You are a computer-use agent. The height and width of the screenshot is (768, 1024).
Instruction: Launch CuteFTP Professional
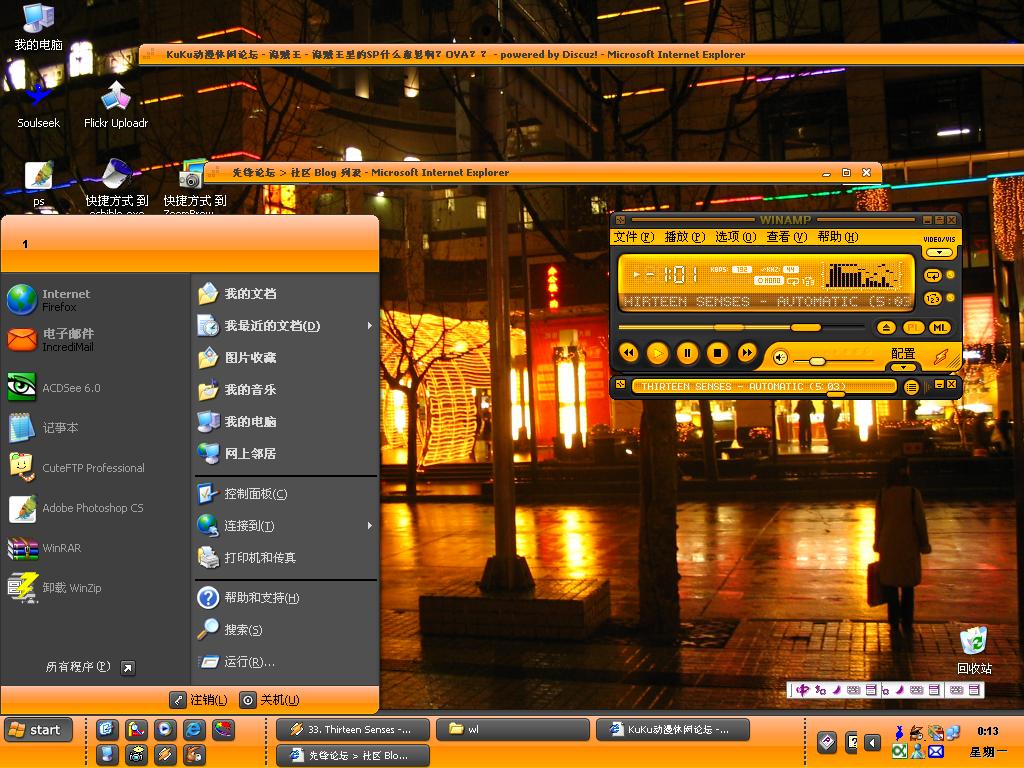click(x=95, y=468)
